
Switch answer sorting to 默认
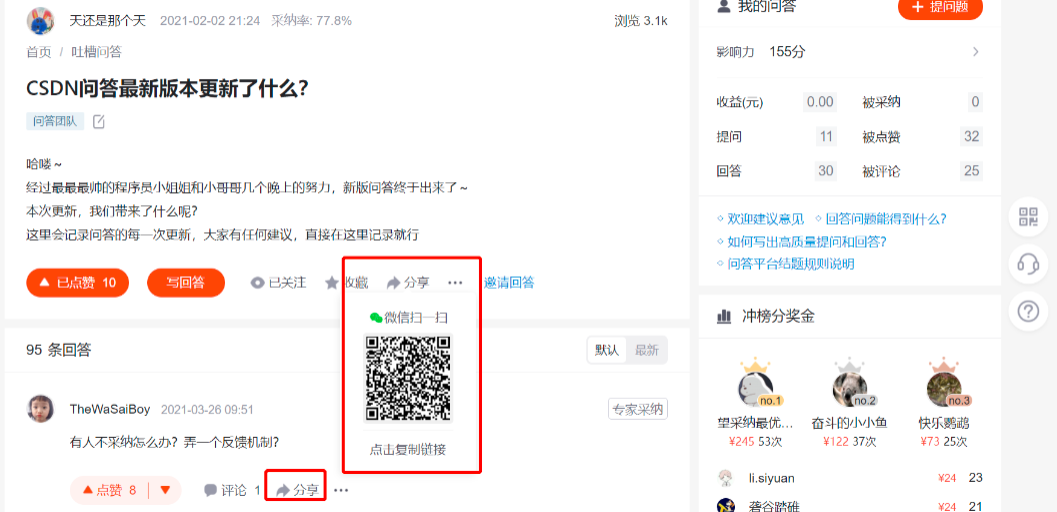click(x=607, y=350)
